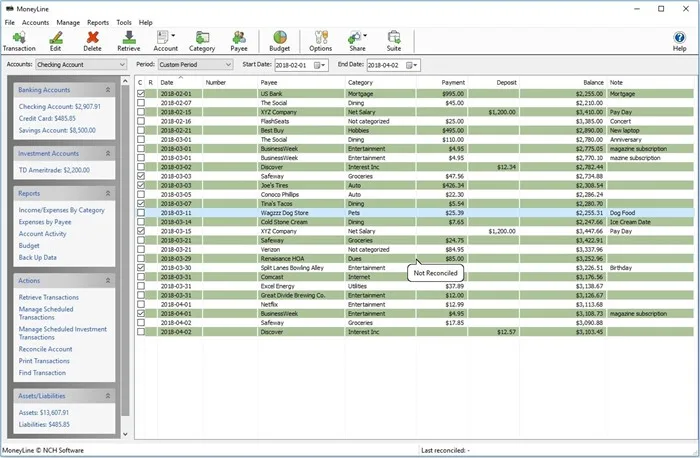Click the Edit pencil toolbar icon
This screenshot has height=458, width=700.
point(55,41)
